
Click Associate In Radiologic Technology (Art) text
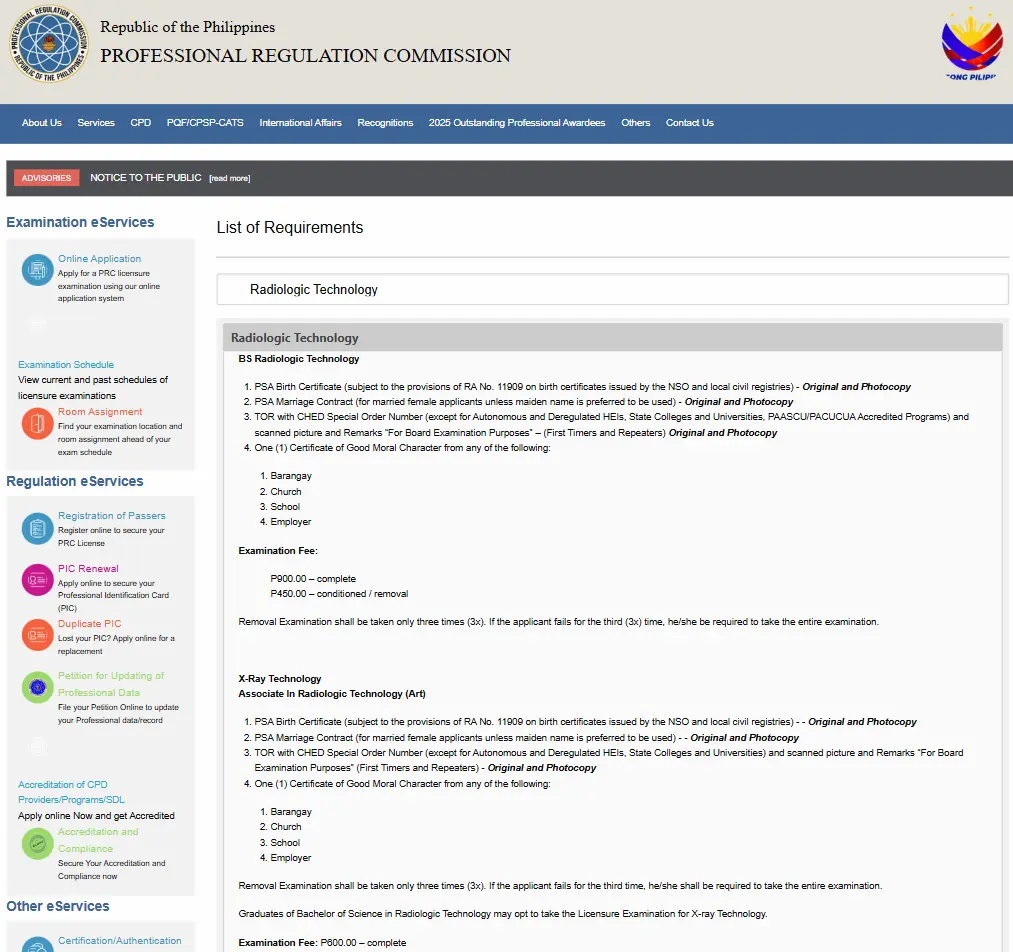(x=332, y=694)
